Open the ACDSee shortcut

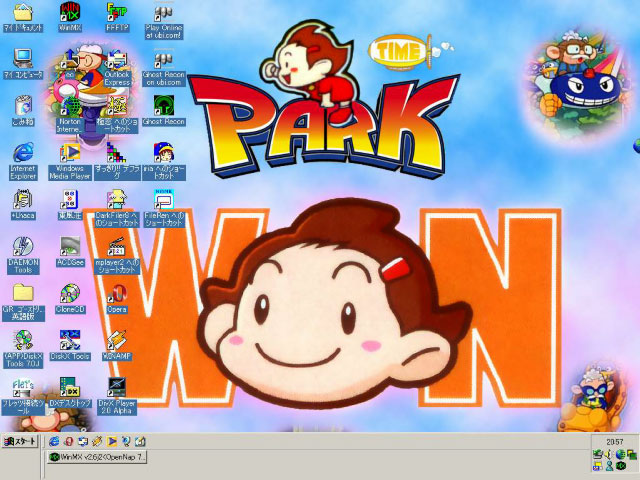[x=69, y=246]
